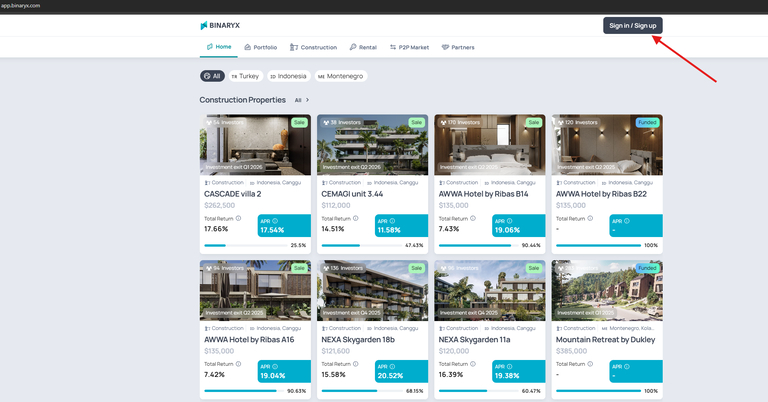Switch to the Home tab
This screenshot has width=768, height=402.
coord(219,47)
